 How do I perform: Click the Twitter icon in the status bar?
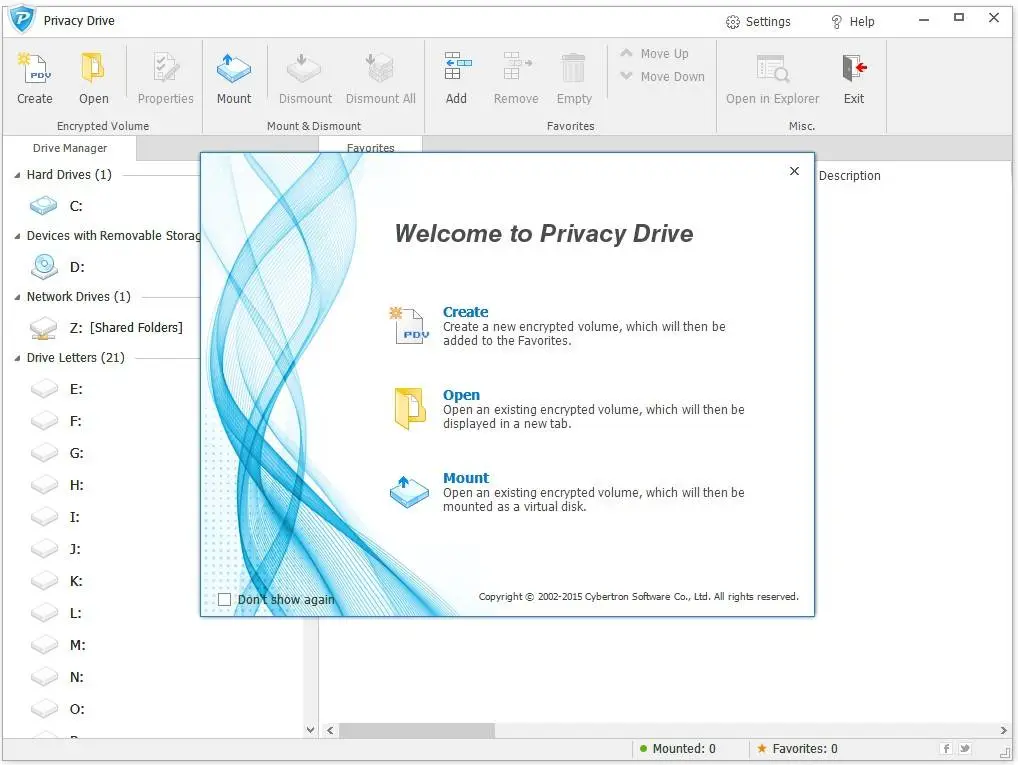tap(963, 748)
